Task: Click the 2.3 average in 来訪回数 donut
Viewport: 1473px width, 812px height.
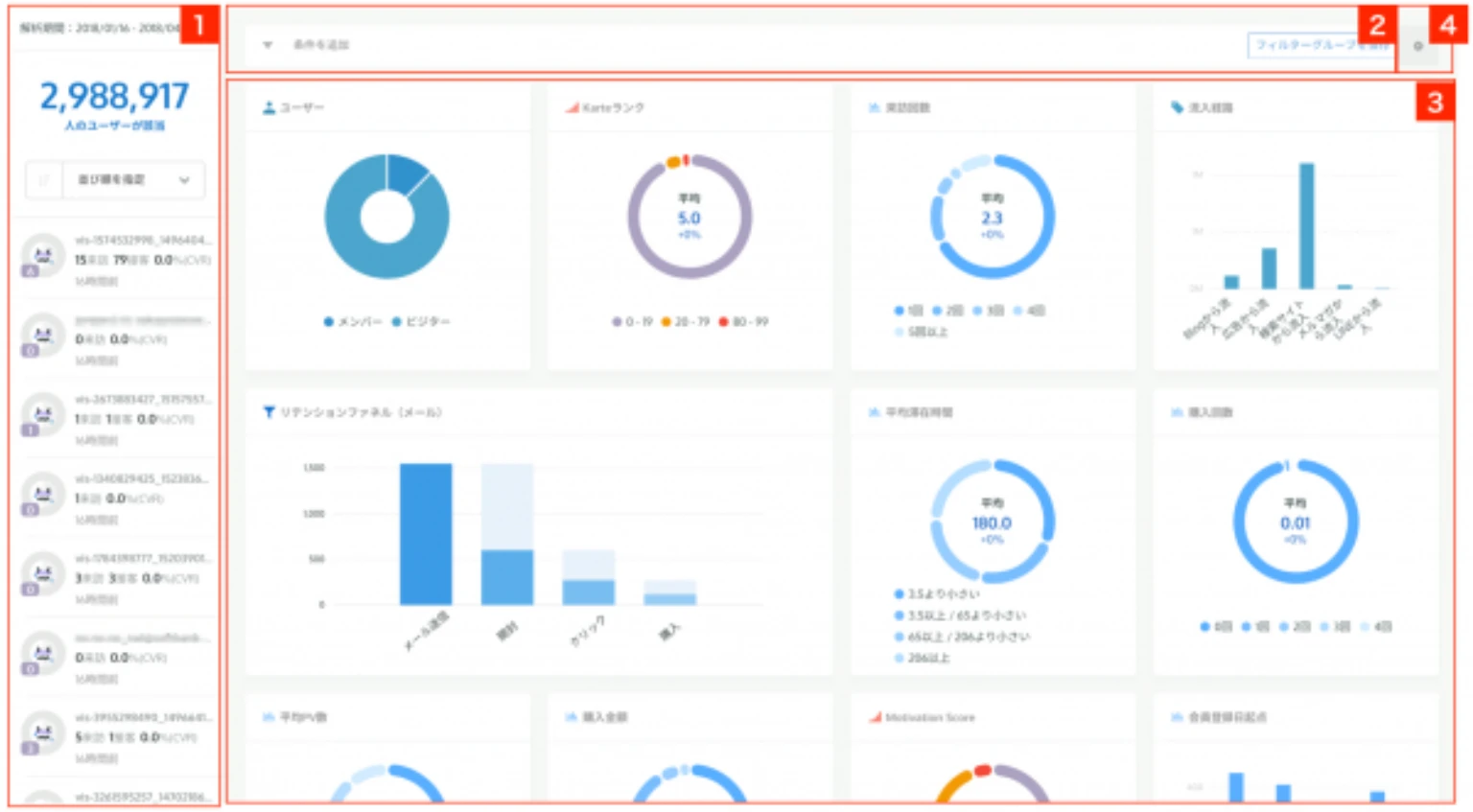Action: tap(992, 218)
